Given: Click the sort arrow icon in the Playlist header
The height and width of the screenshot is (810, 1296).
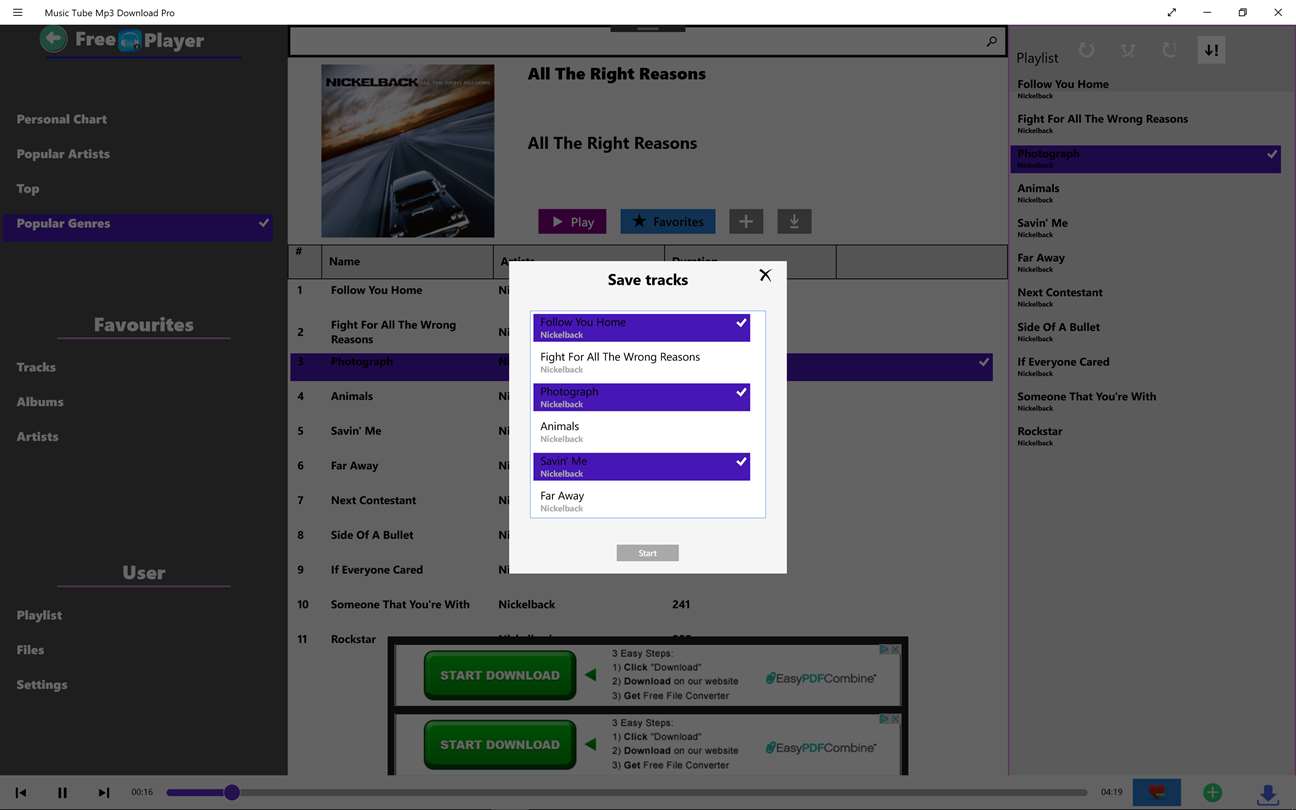Looking at the screenshot, I should pos(1211,50).
